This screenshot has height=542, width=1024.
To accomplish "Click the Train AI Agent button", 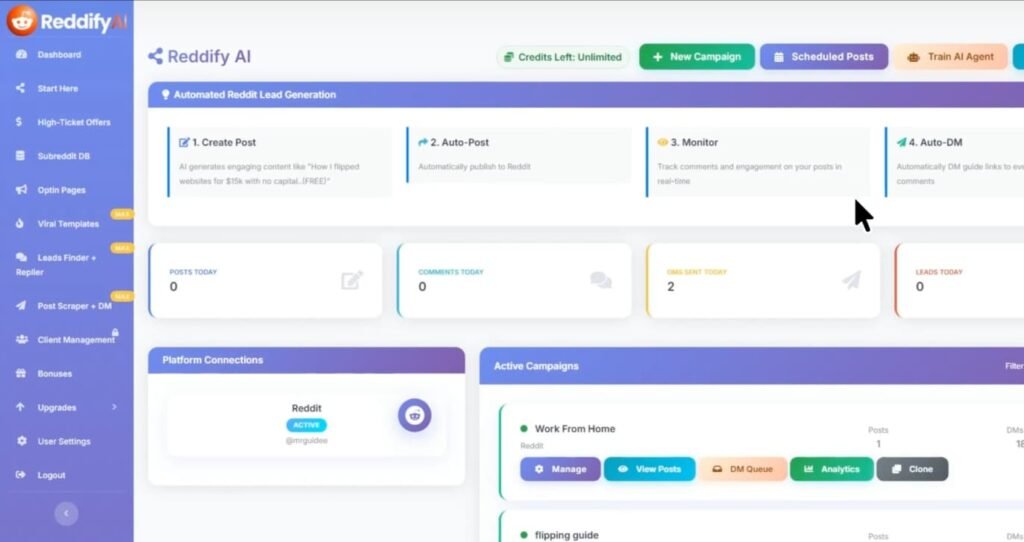I will point(950,57).
